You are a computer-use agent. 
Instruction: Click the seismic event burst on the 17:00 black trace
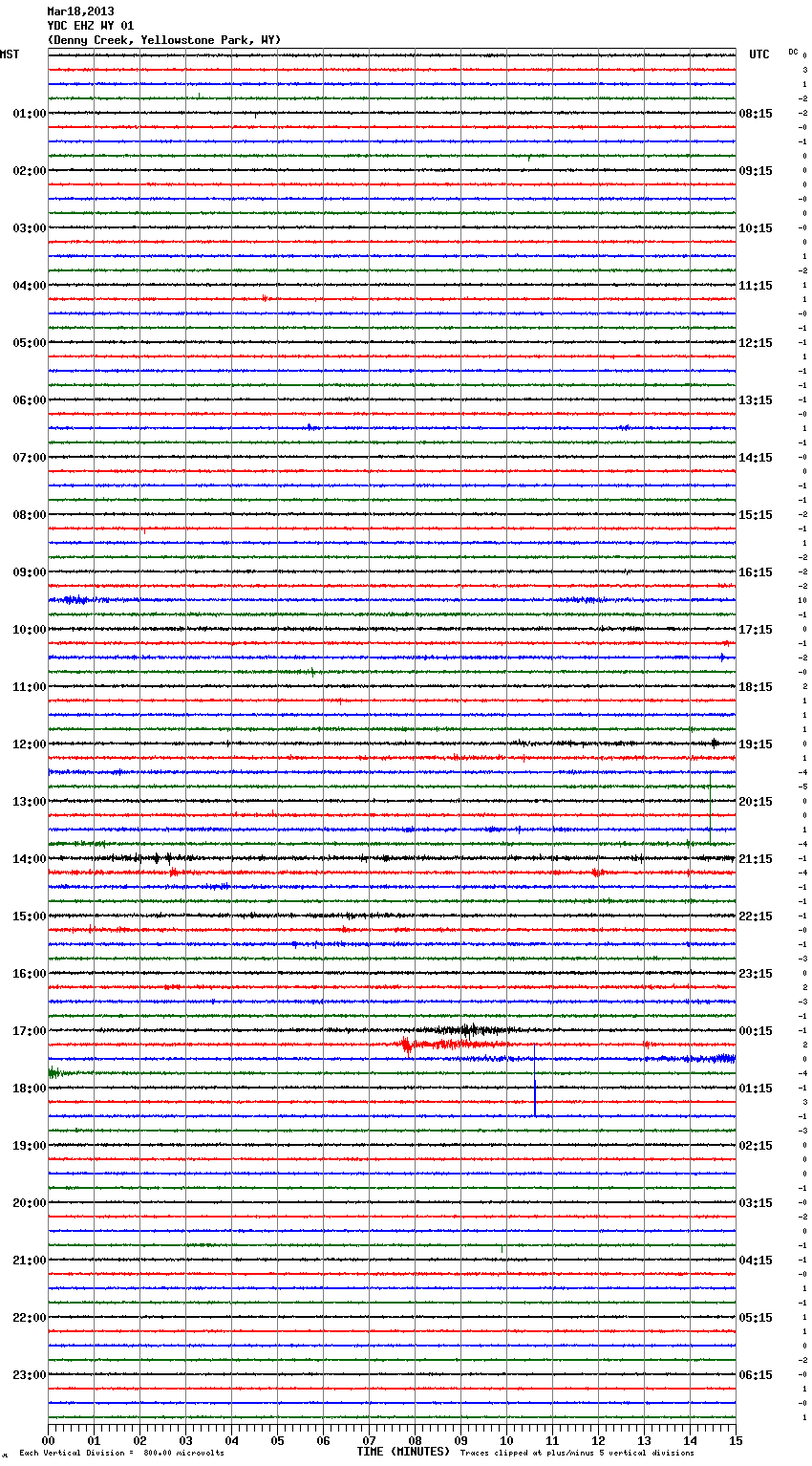coord(468,1030)
